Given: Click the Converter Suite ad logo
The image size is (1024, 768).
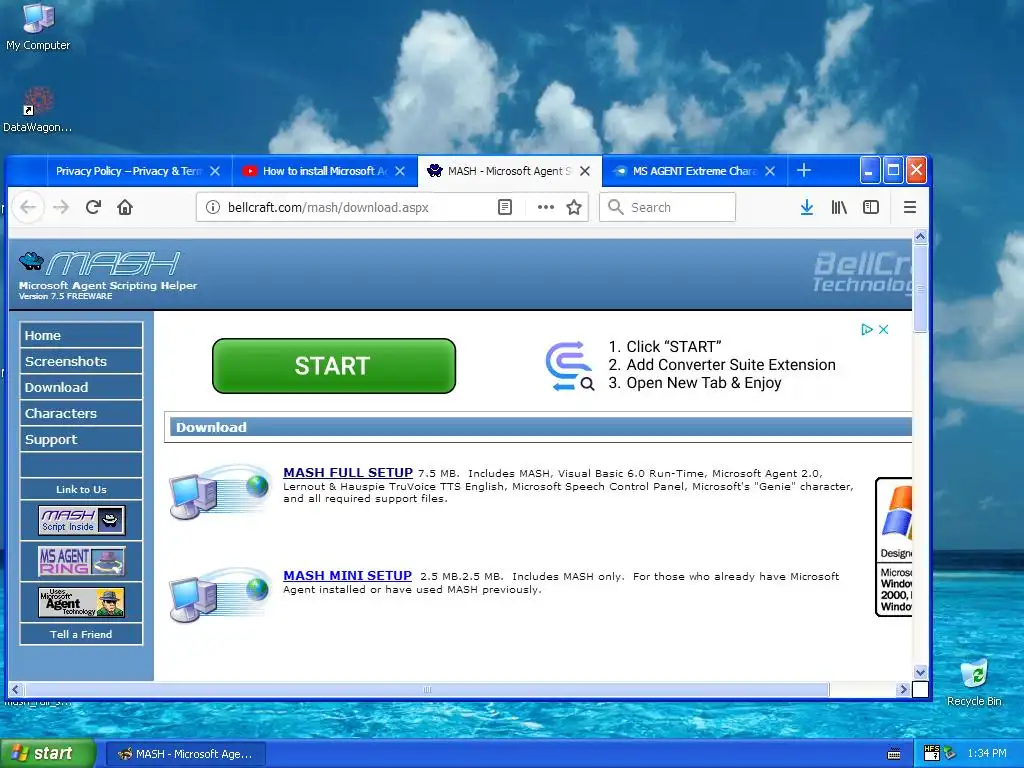Looking at the screenshot, I should pos(569,366).
